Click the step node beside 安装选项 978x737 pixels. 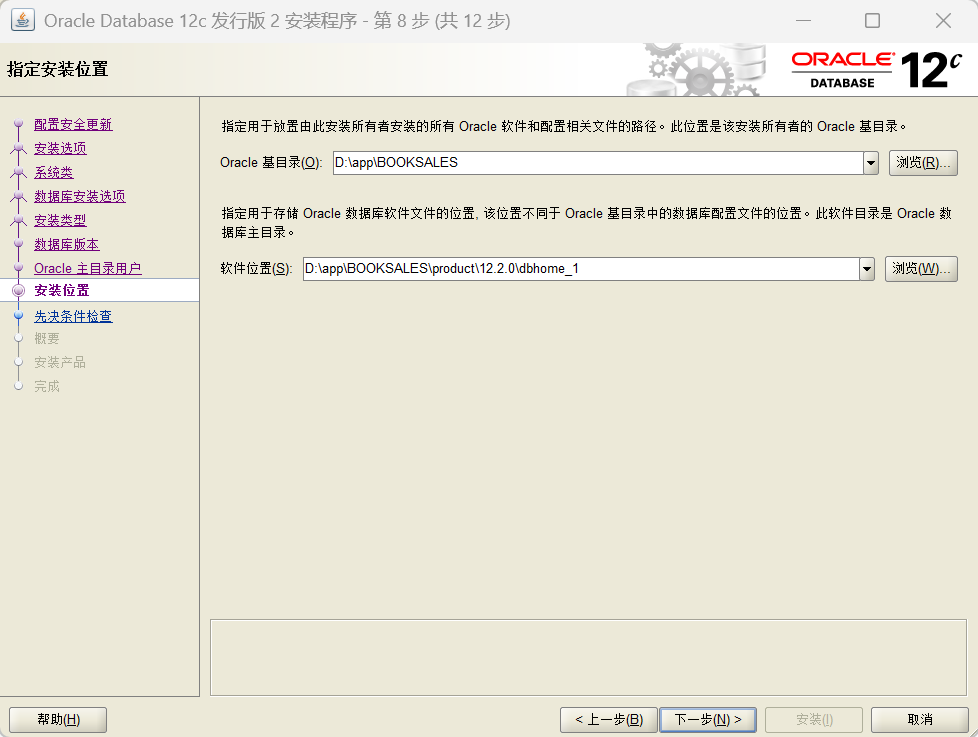(x=19, y=148)
